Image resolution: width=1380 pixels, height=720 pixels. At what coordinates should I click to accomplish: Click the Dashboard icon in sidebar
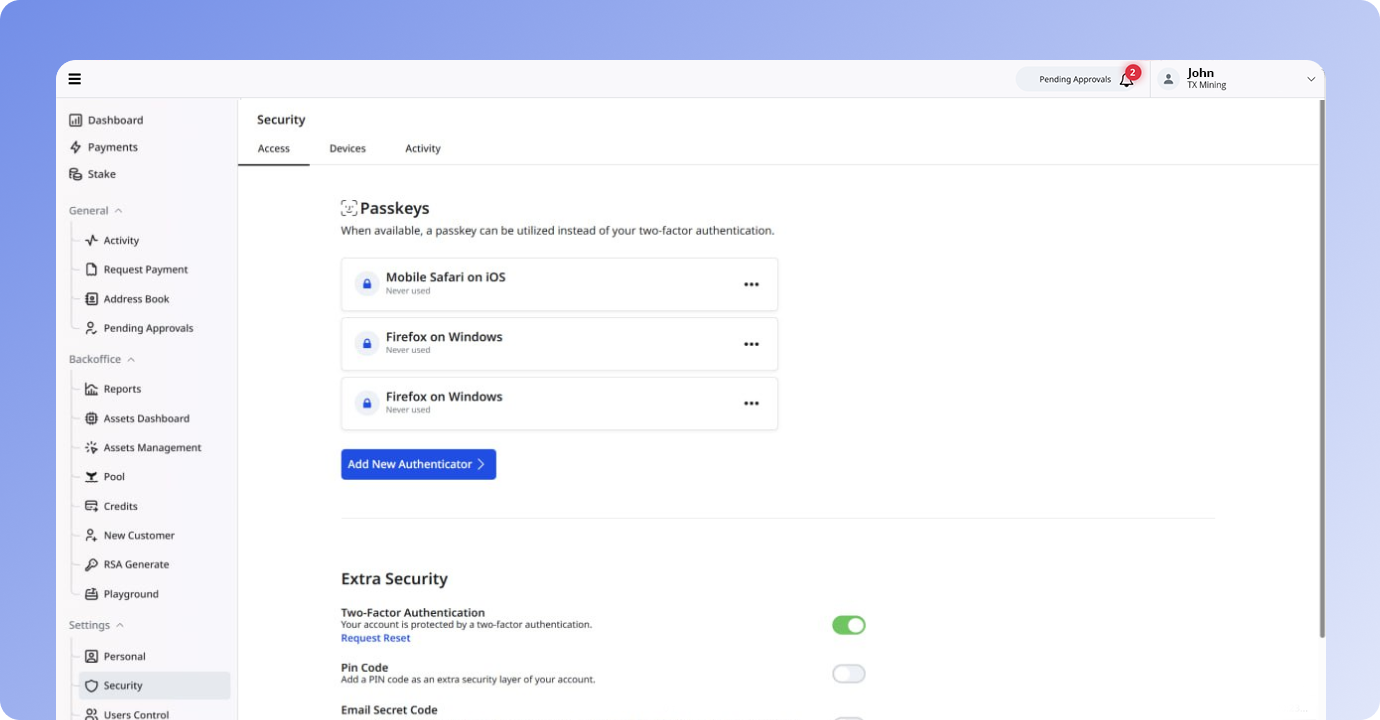[76, 120]
